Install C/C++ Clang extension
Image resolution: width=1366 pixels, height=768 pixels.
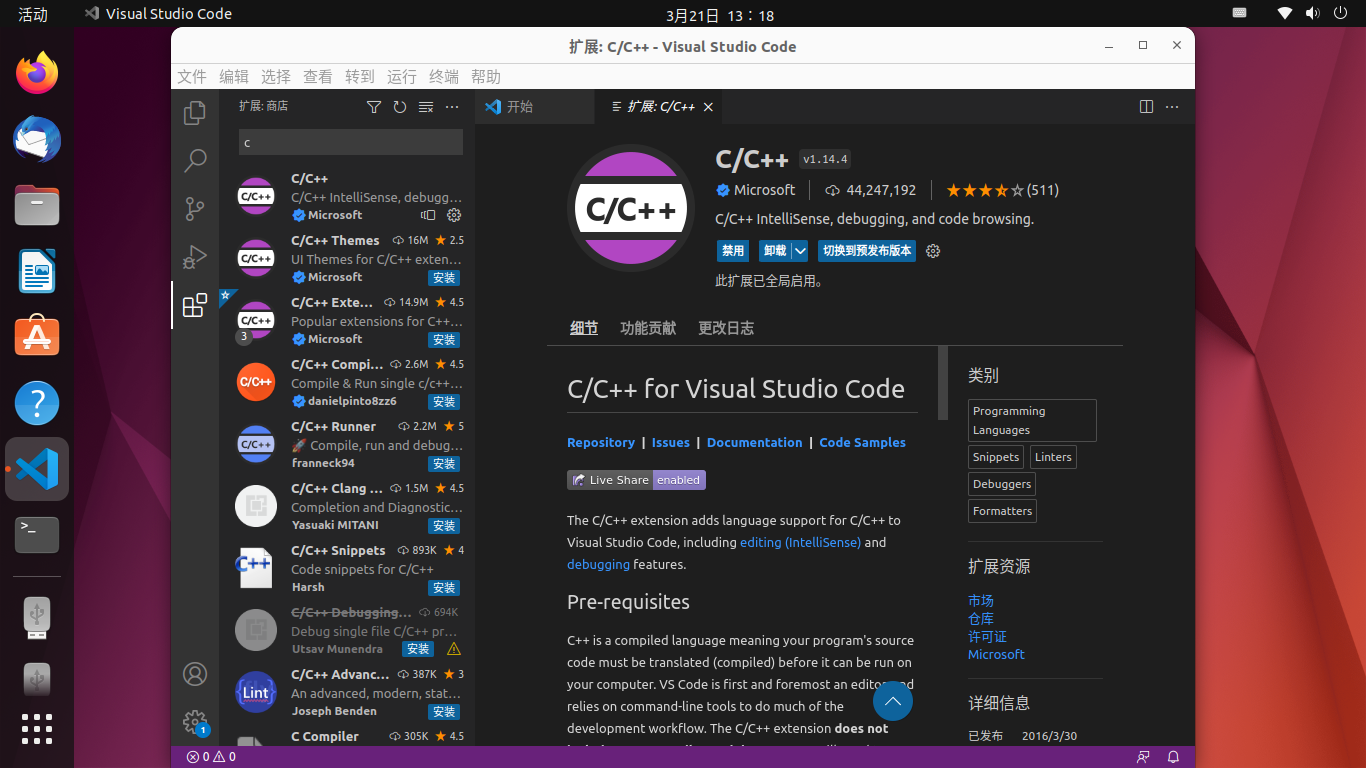tap(444, 526)
